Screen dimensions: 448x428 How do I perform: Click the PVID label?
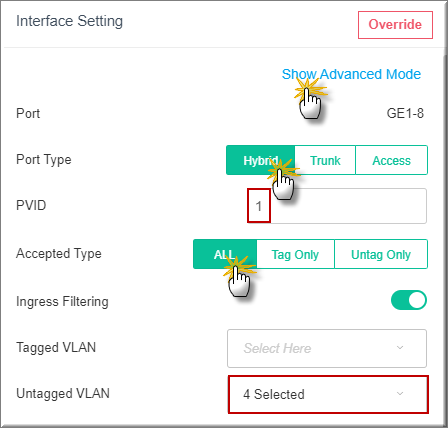pos(31,205)
